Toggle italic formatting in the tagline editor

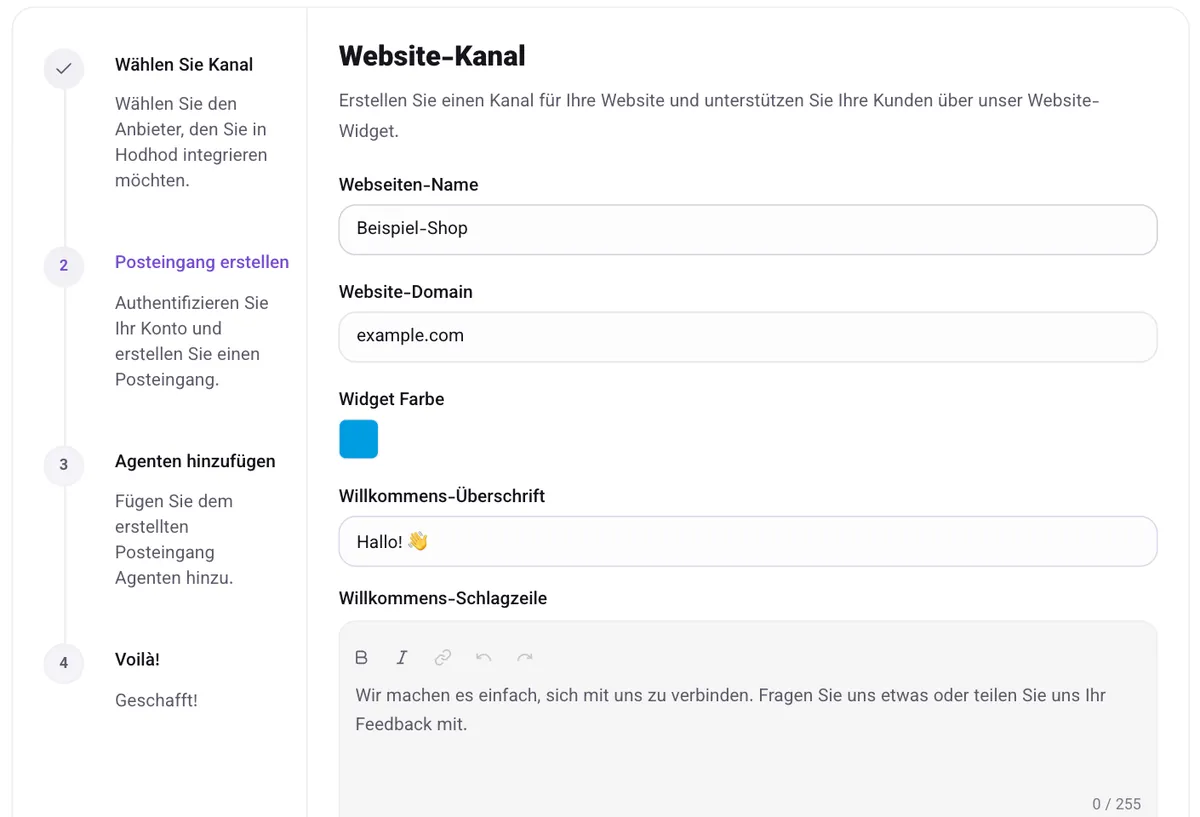402,657
